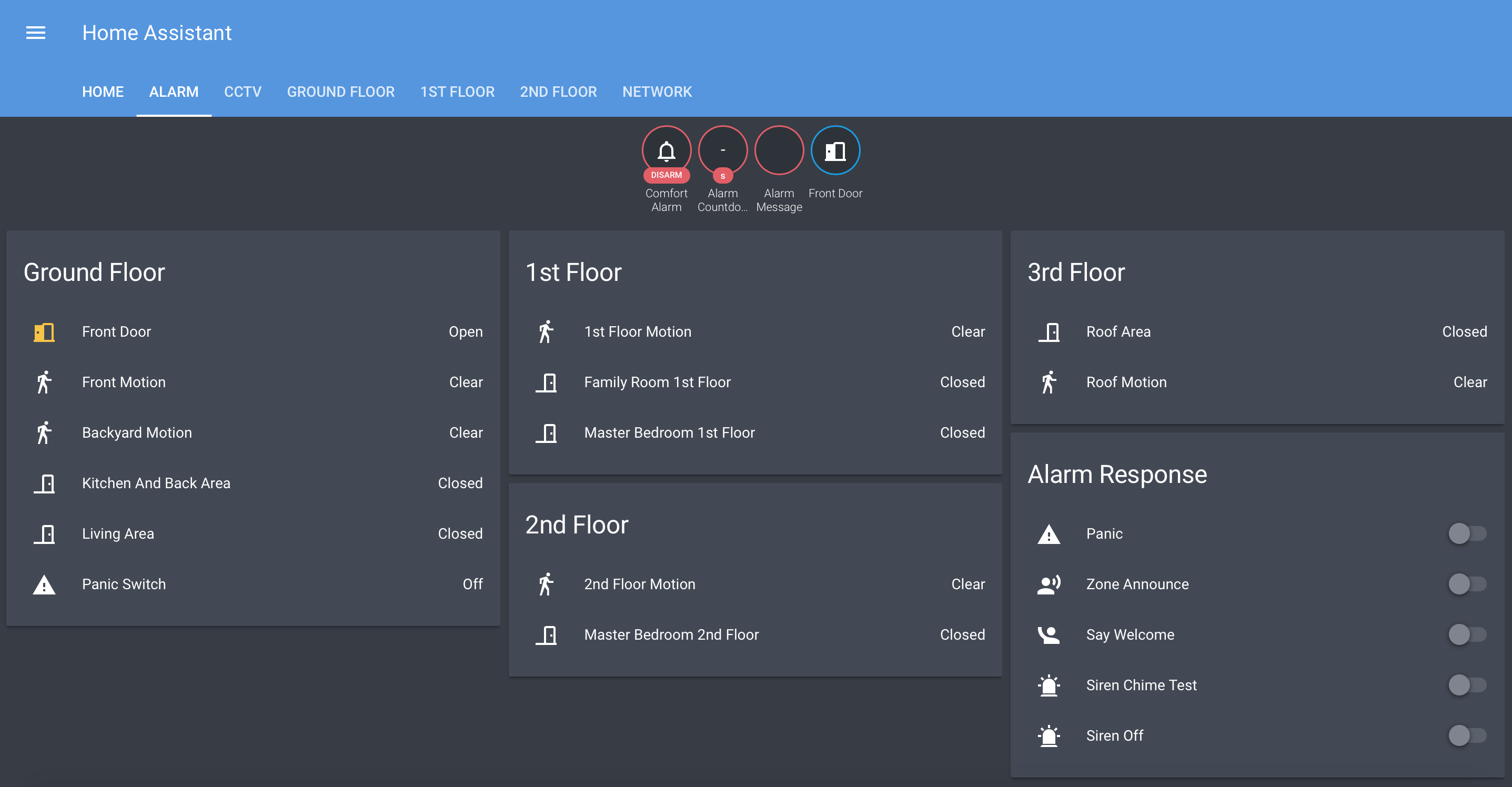
Task: Click the Comfort Alarm bell badge
Action: tap(666, 151)
